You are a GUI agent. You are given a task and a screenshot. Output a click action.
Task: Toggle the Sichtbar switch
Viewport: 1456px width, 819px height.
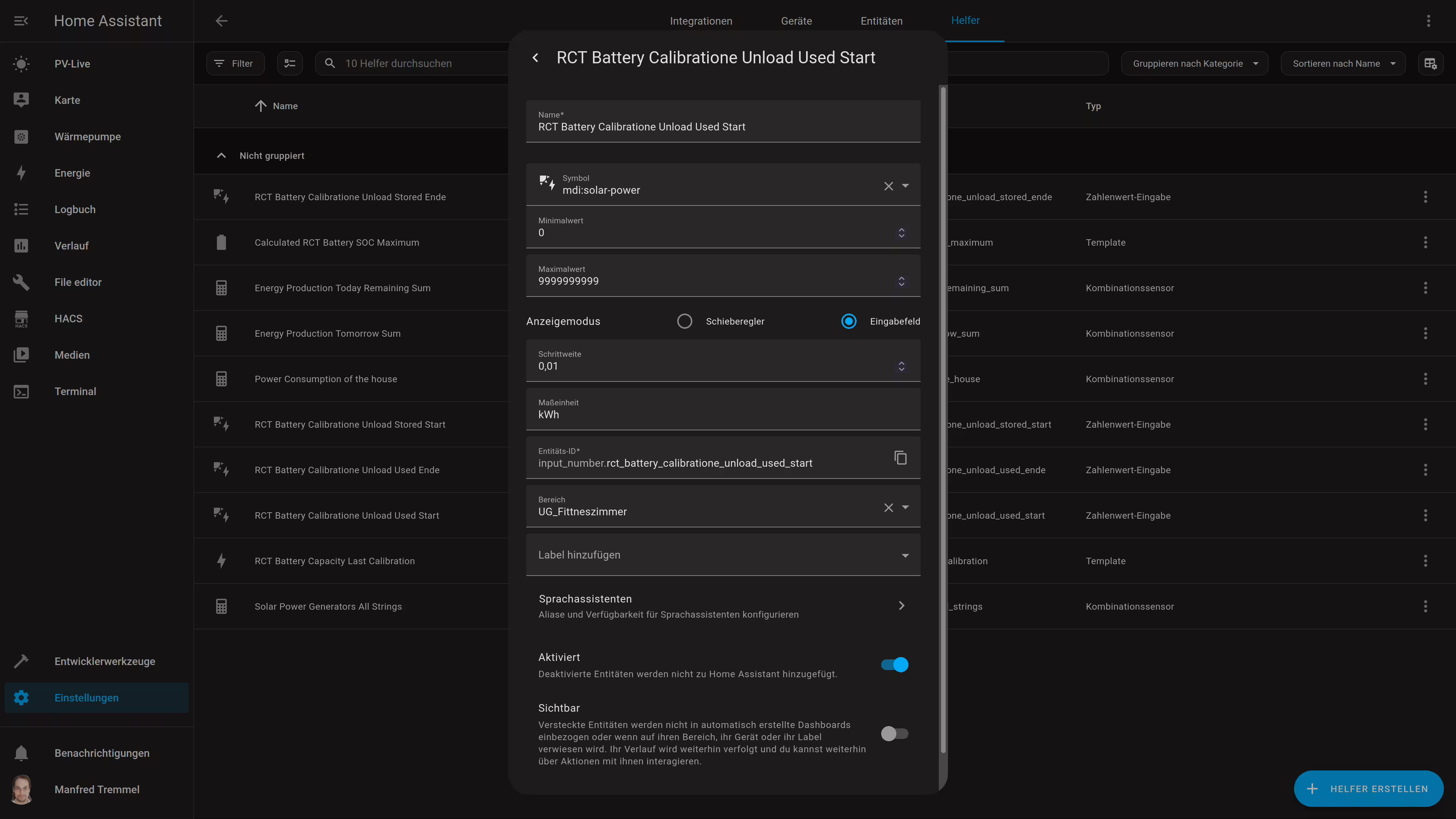[x=895, y=734]
